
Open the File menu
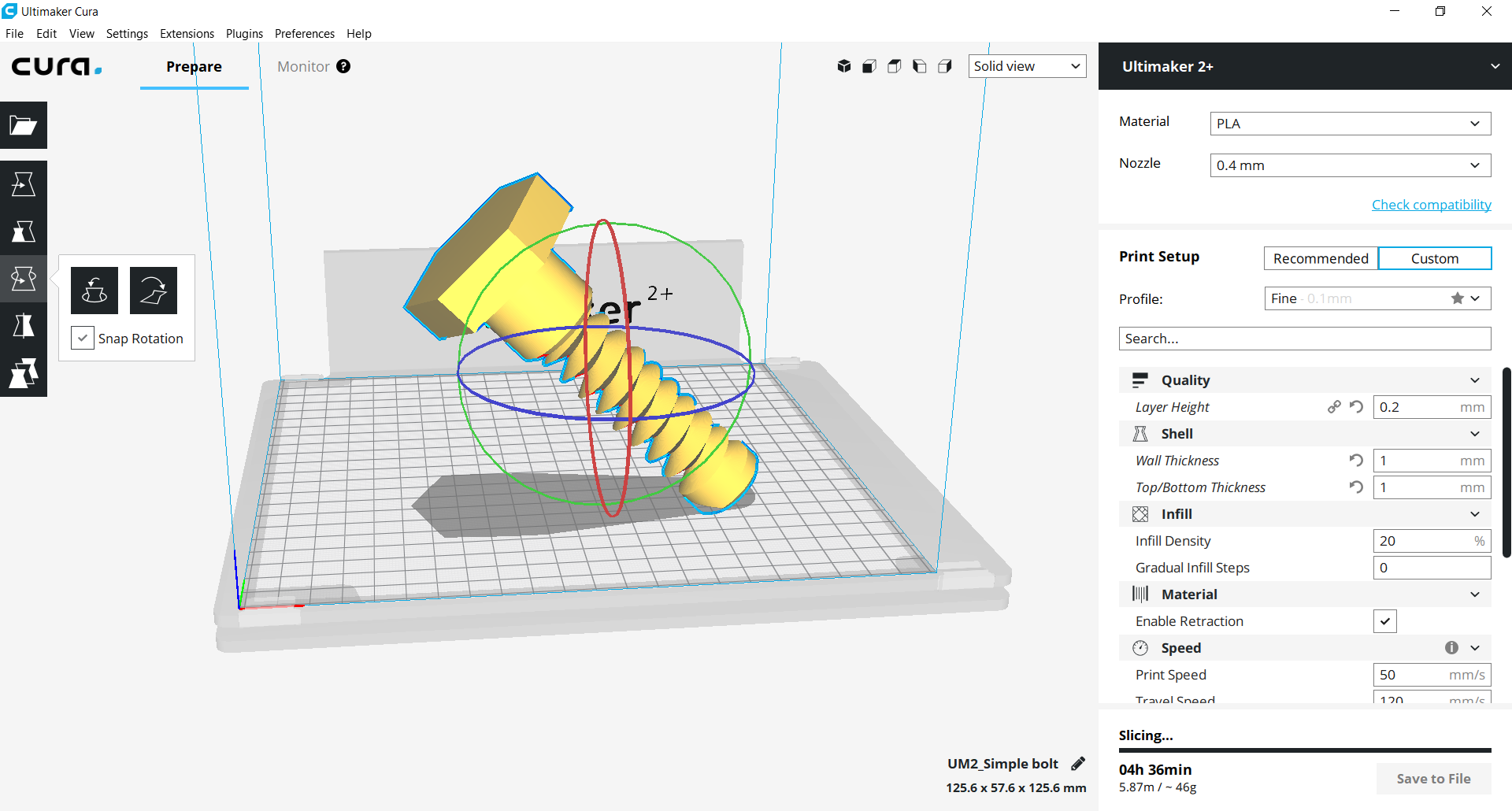tap(15, 34)
